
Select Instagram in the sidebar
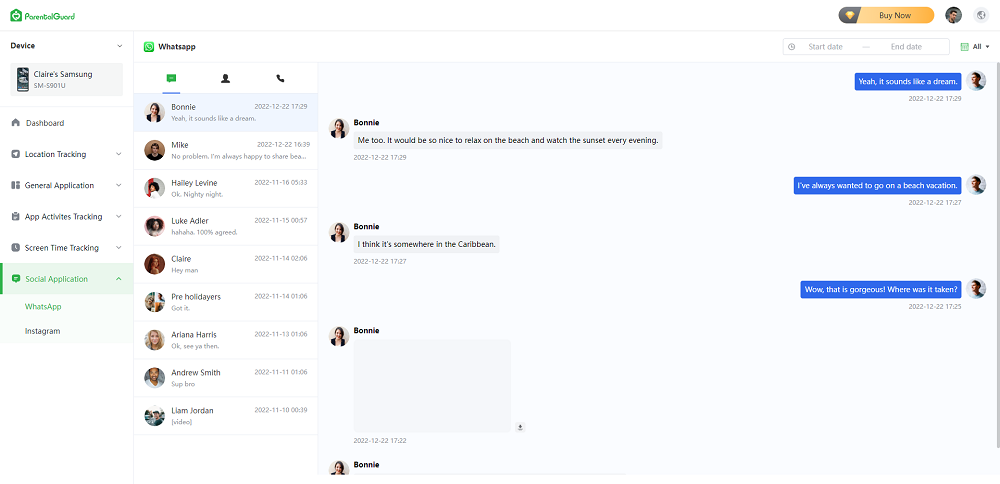click(43, 331)
